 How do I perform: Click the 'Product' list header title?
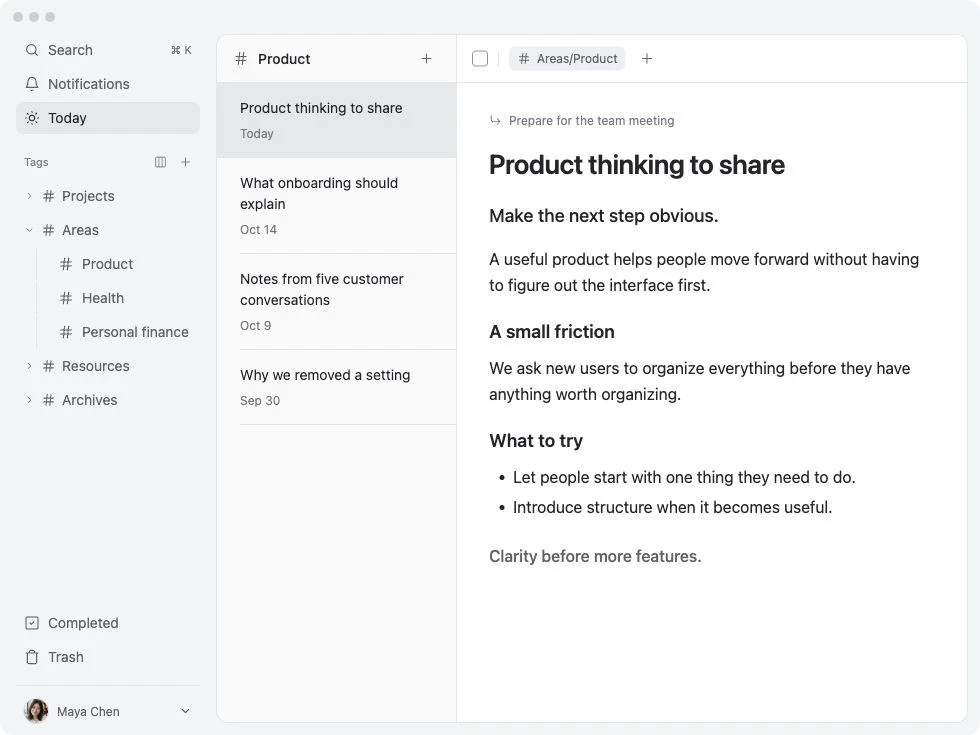(x=284, y=59)
